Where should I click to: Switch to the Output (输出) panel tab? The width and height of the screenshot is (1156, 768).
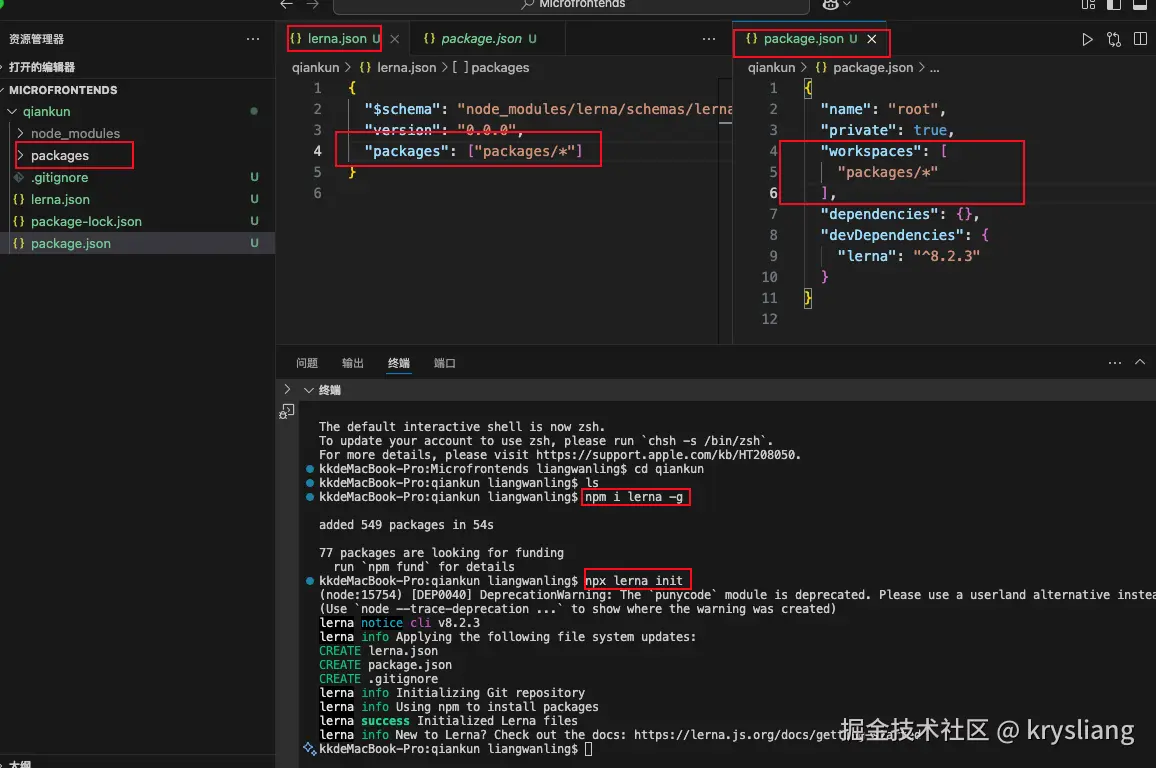pyautogui.click(x=352, y=363)
